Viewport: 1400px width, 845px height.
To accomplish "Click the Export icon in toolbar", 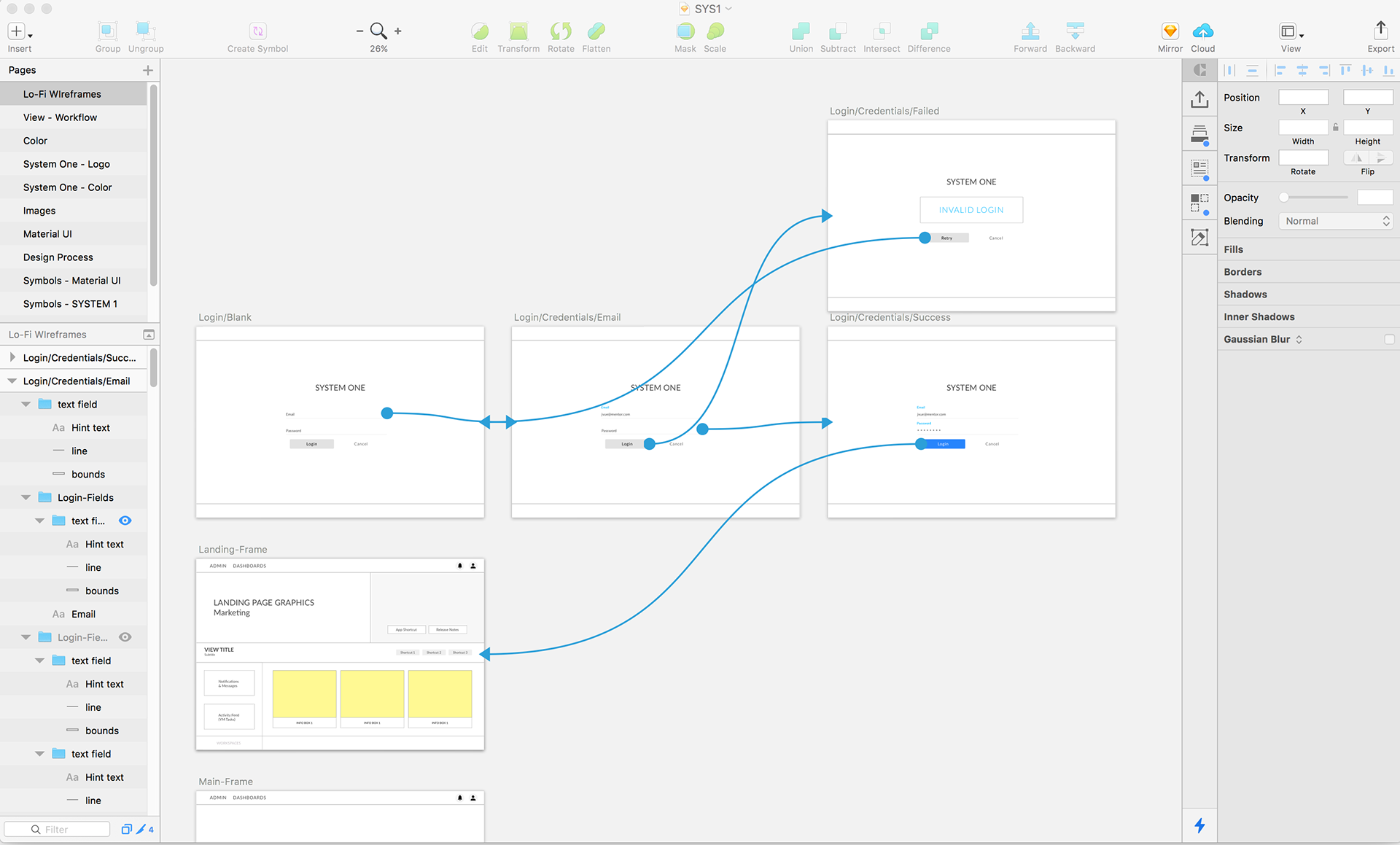I will [1380, 31].
